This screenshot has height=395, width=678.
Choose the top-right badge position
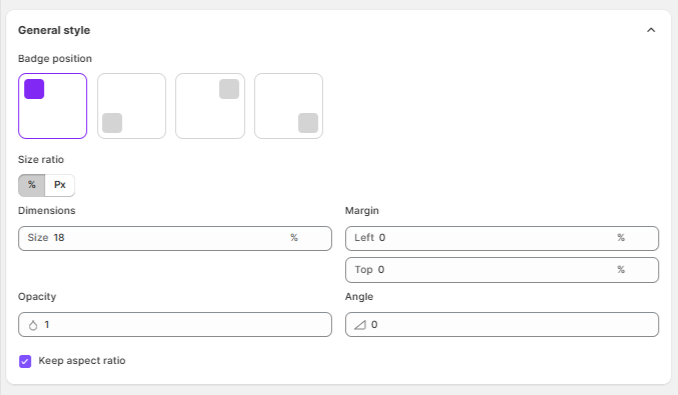click(x=210, y=106)
